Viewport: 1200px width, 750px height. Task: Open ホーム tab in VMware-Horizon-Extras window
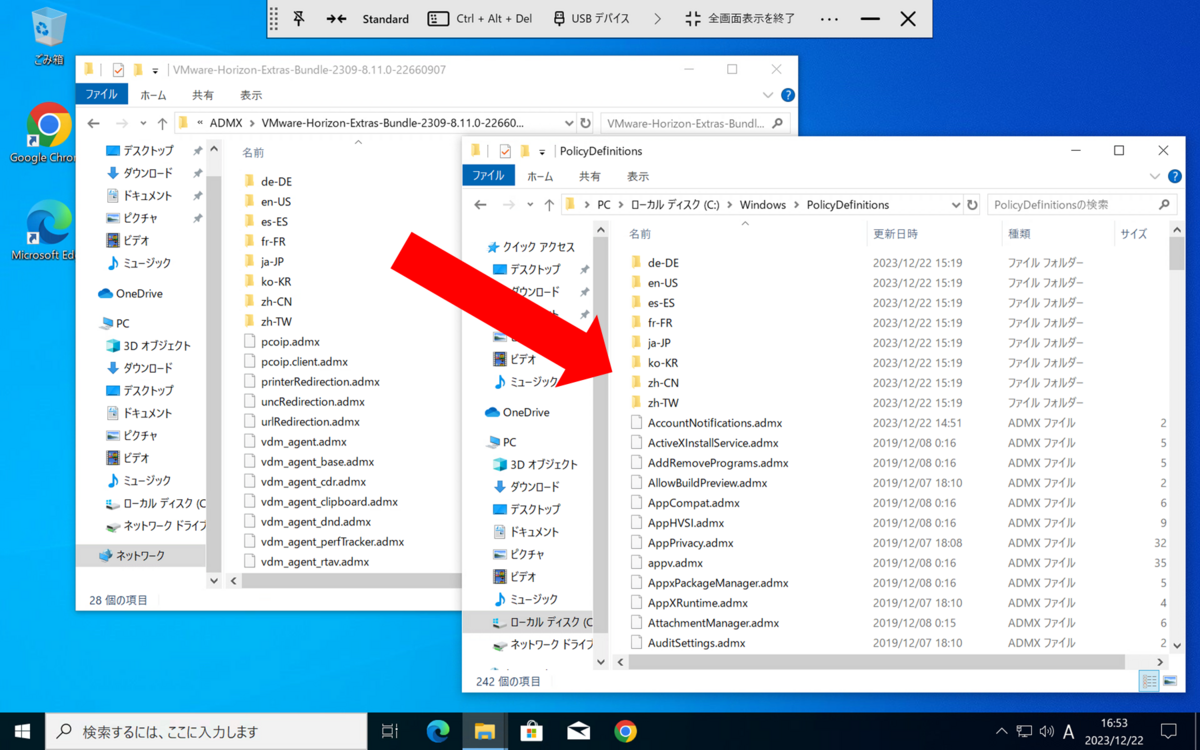pos(153,95)
